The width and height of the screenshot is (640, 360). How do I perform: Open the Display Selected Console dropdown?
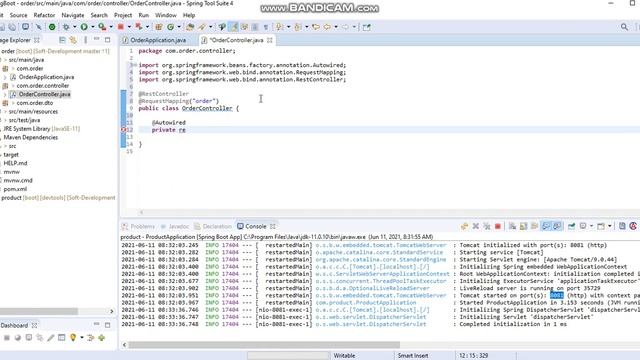coord(591,226)
